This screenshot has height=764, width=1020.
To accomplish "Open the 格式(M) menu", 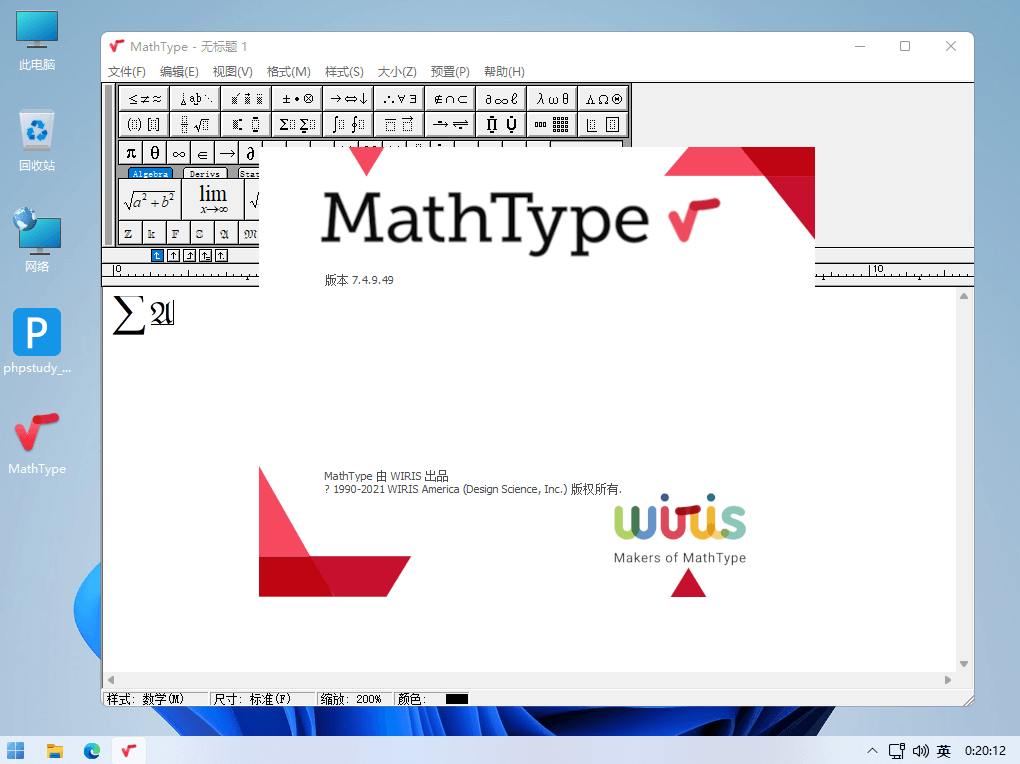I will pos(288,72).
